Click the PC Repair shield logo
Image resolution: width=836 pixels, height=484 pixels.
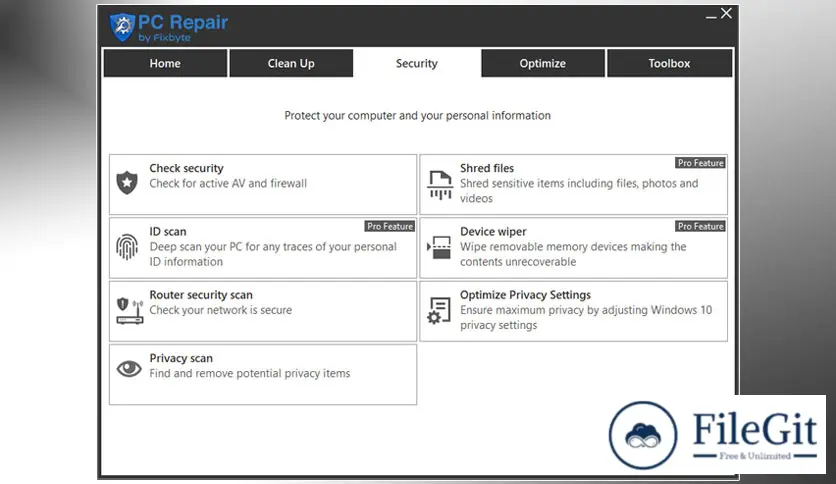click(x=122, y=27)
